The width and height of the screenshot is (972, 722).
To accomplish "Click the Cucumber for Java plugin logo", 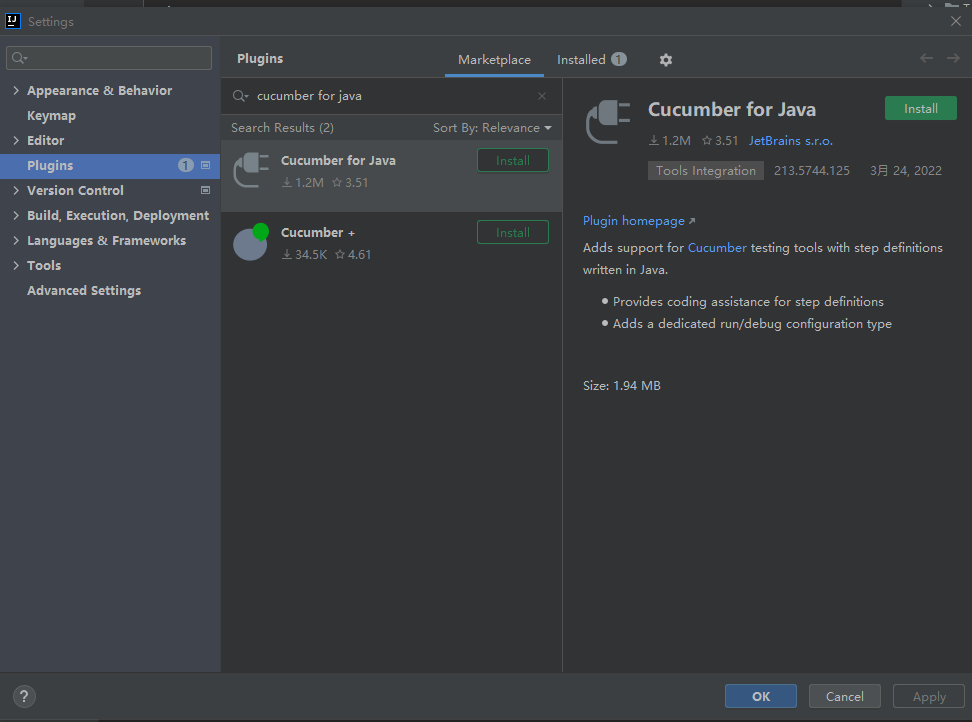I will (x=249, y=169).
